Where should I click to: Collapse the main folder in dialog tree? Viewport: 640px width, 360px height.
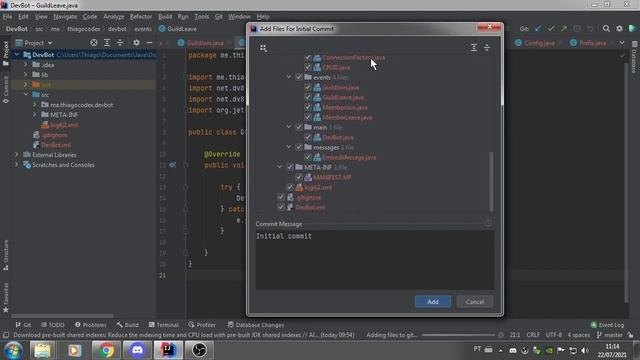(289, 127)
